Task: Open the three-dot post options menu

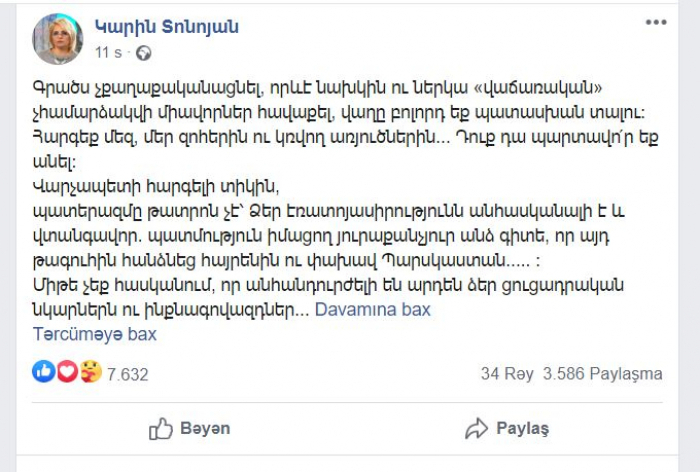Action: pyautogui.click(x=655, y=23)
